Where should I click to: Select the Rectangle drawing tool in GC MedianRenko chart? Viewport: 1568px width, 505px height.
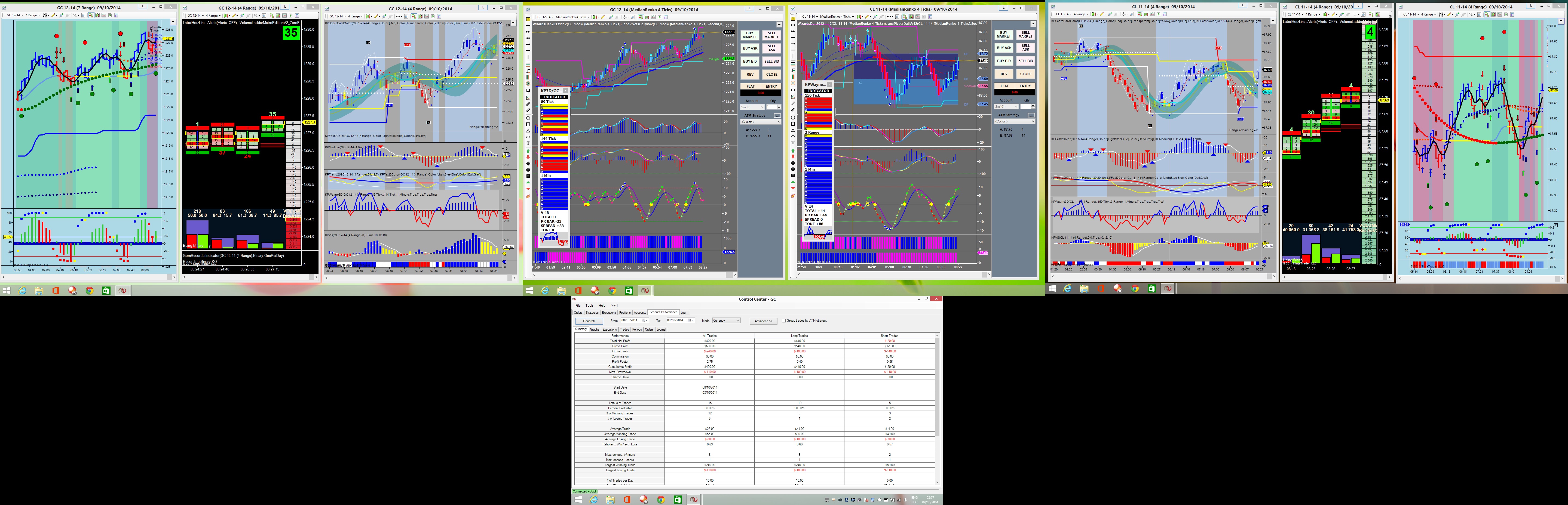click(528, 124)
